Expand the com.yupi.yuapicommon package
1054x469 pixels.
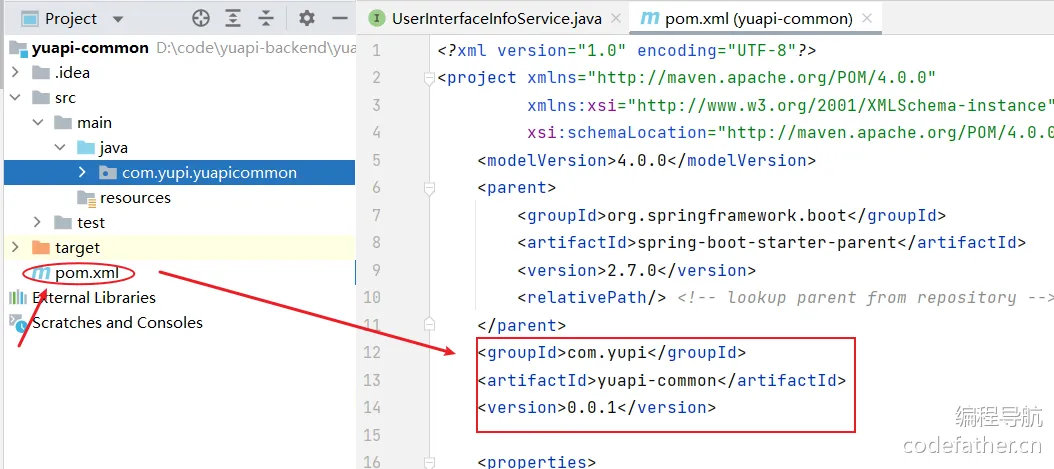82,173
